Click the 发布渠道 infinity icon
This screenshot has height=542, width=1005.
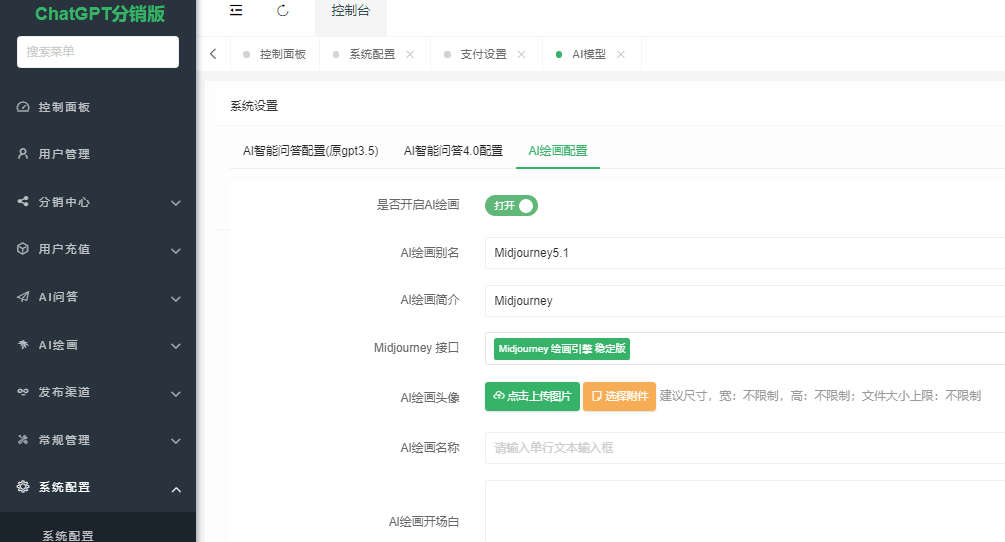pos(23,391)
